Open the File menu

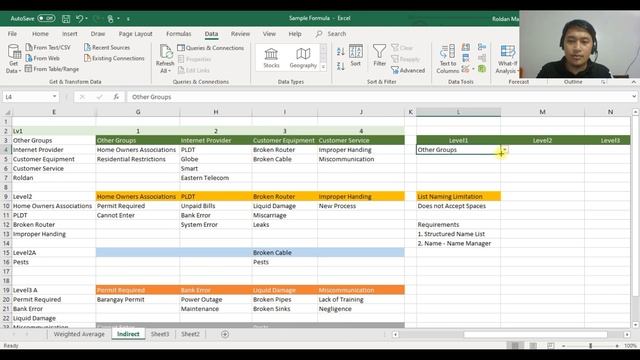(x=12, y=34)
